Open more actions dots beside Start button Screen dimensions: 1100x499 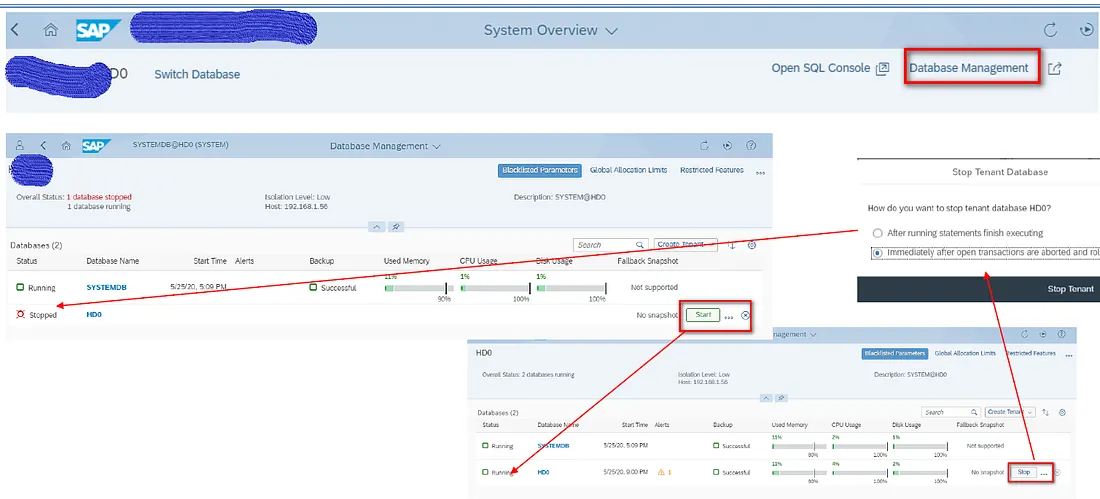click(x=729, y=317)
